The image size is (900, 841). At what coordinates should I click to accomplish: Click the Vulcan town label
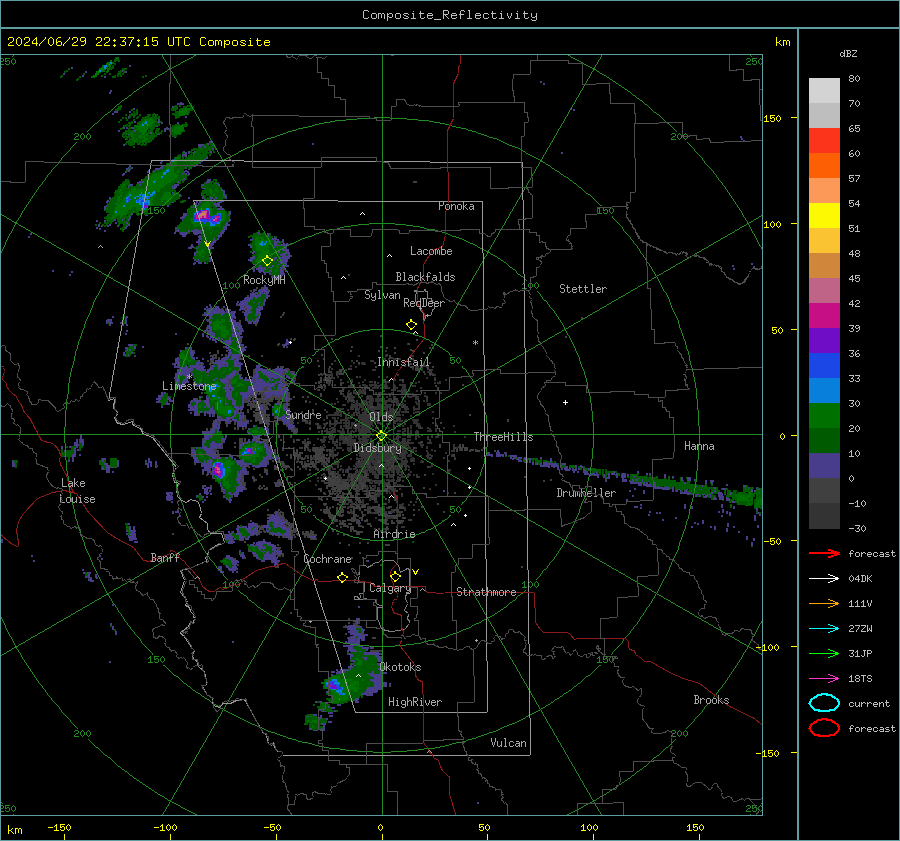pyautogui.click(x=508, y=743)
